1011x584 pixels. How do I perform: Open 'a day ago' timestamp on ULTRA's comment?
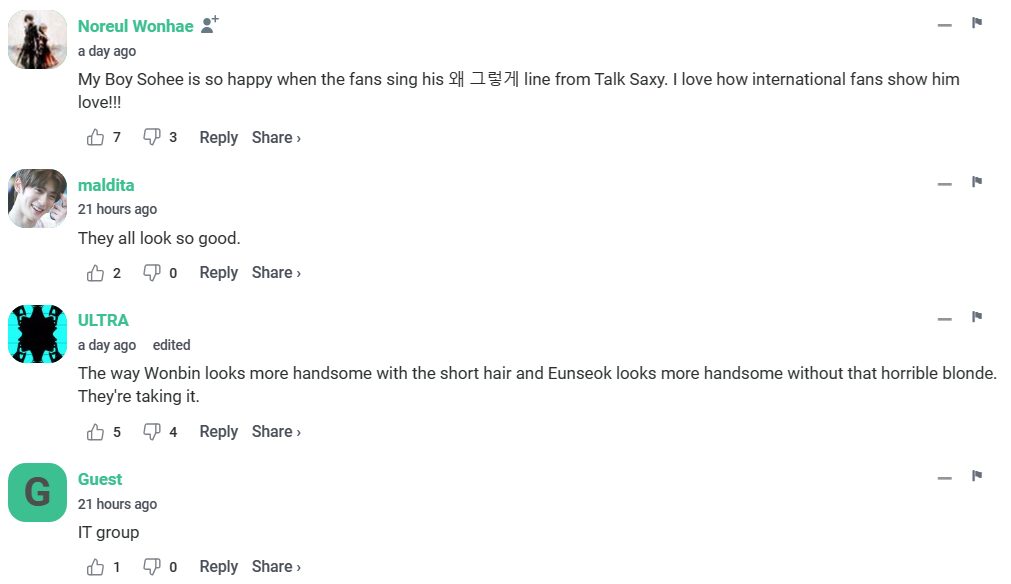point(107,345)
